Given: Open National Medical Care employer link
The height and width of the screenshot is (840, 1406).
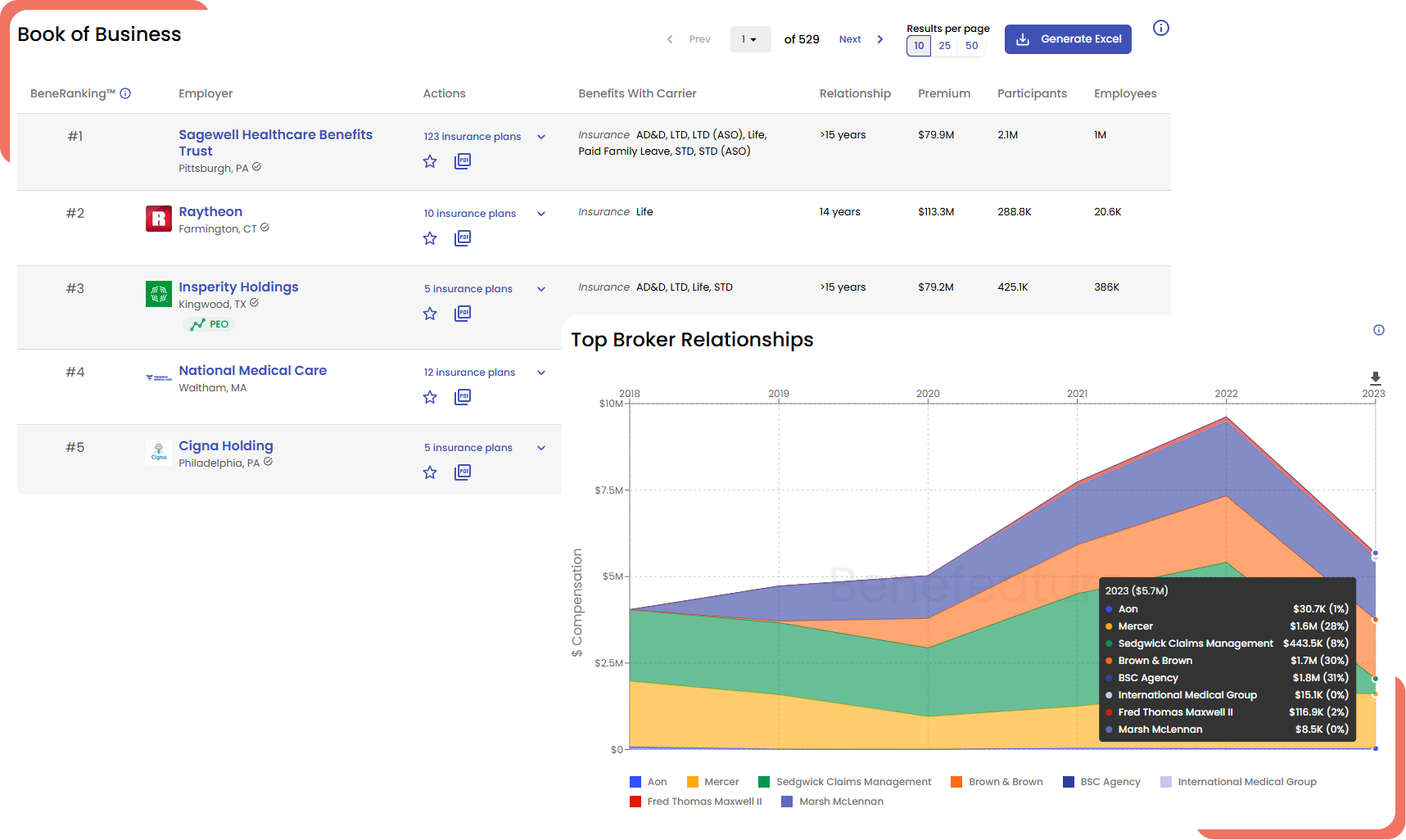Looking at the screenshot, I should 252,370.
